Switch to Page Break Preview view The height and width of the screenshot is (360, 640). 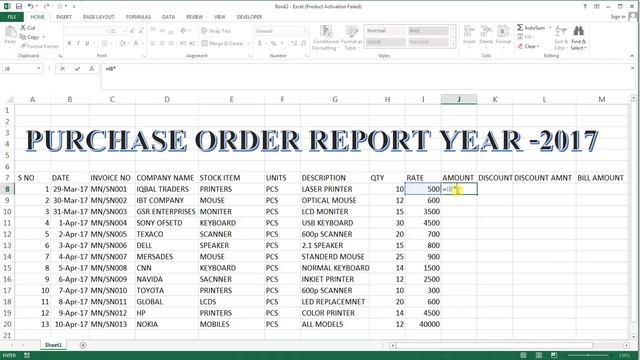(x=554, y=356)
